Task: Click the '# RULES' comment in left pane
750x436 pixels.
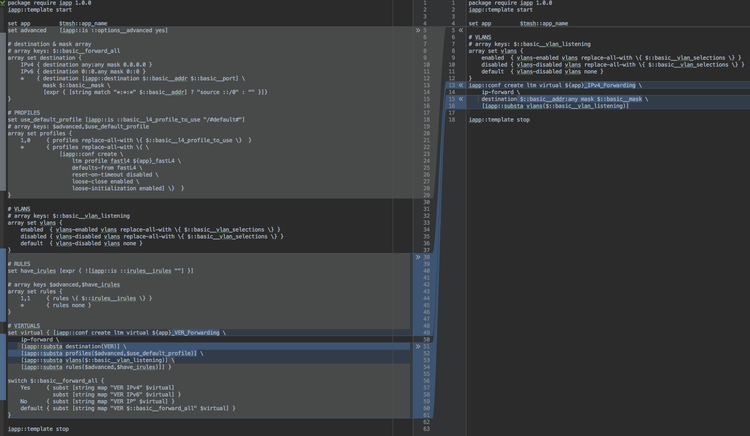Action: [x=19, y=264]
